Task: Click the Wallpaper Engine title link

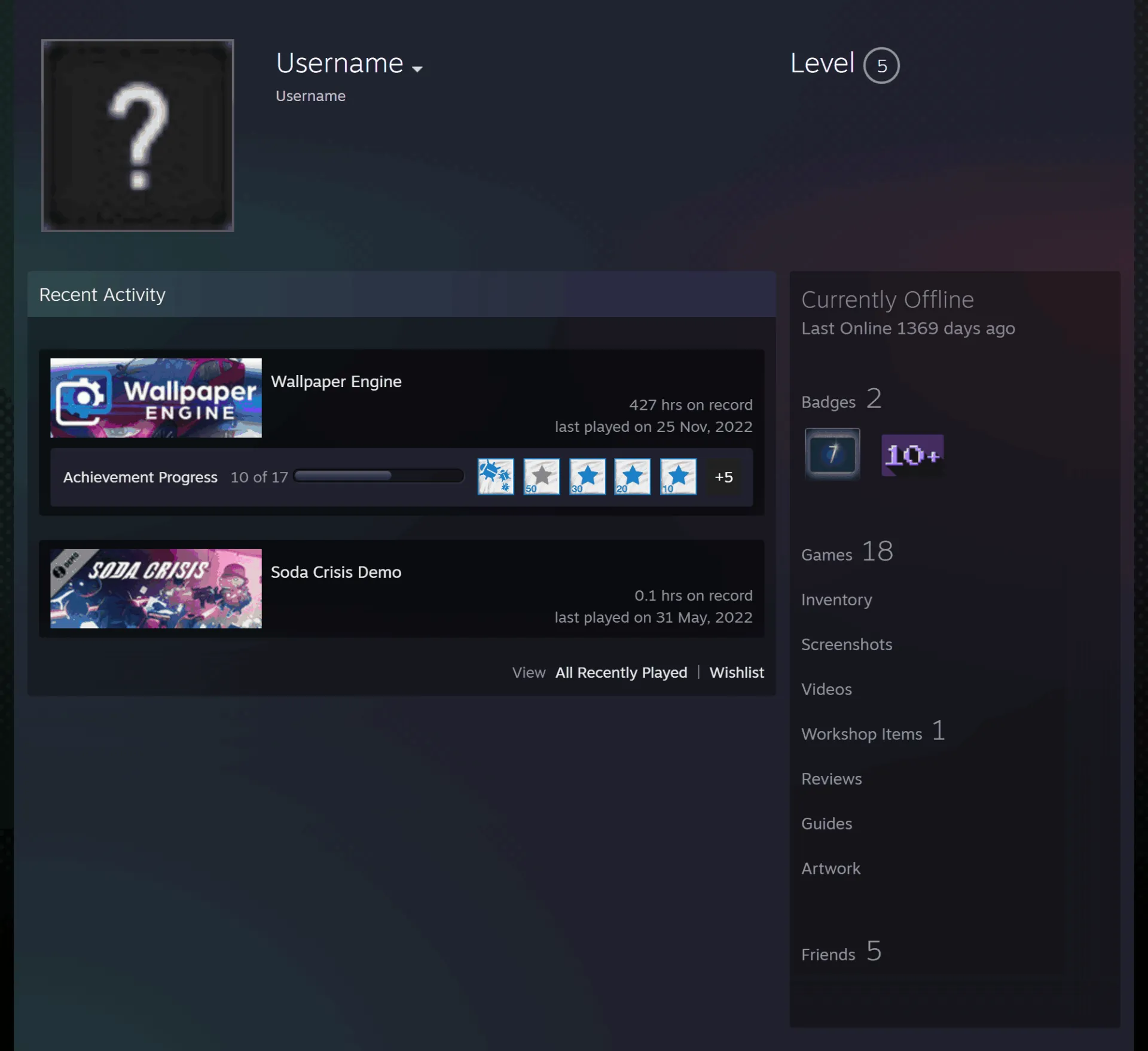Action: [336, 382]
